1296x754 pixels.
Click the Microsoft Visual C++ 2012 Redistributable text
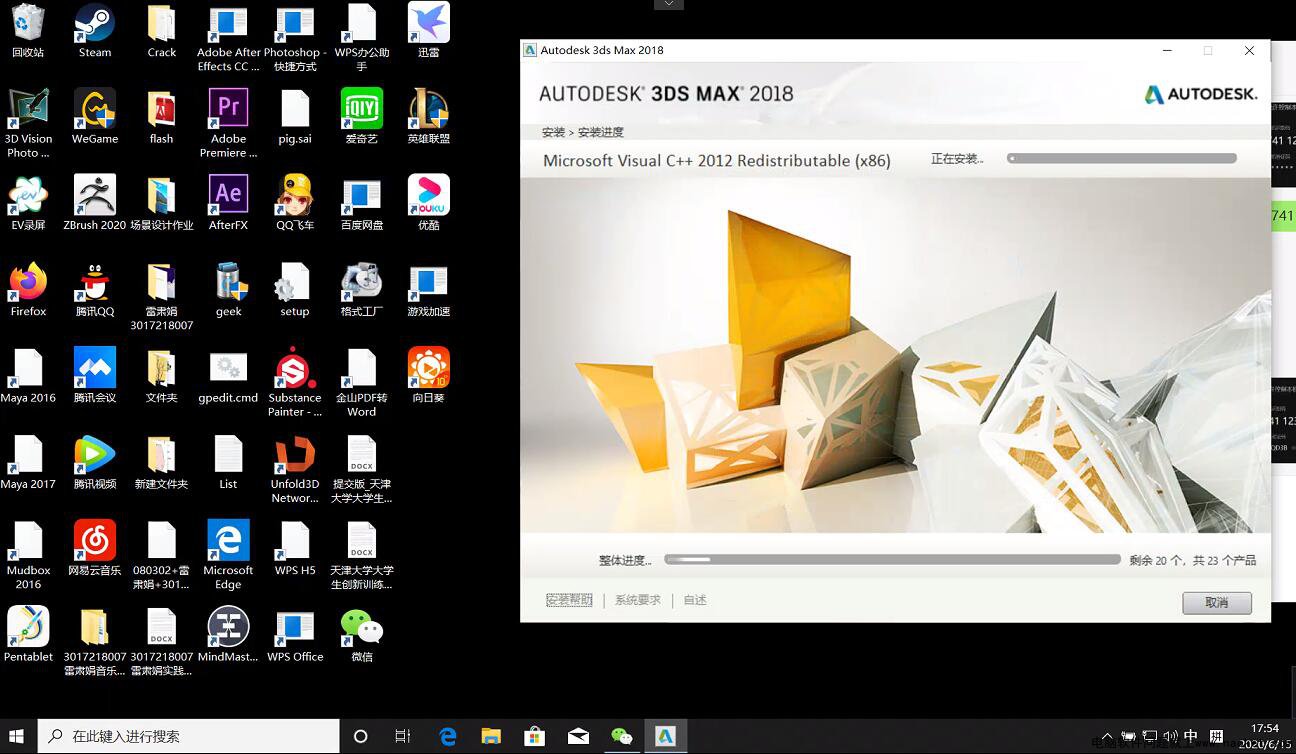click(717, 160)
